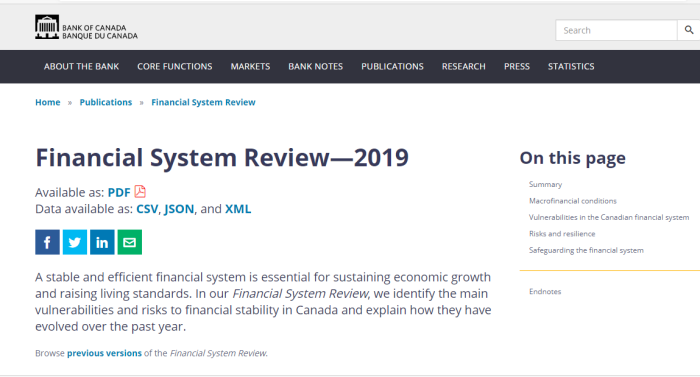Open the previous versions link

tap(104, 353)
